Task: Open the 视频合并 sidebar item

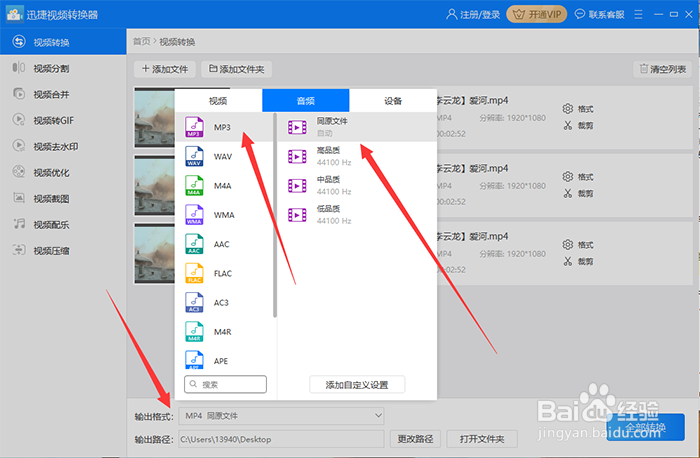Action: (x=63, y=94)
